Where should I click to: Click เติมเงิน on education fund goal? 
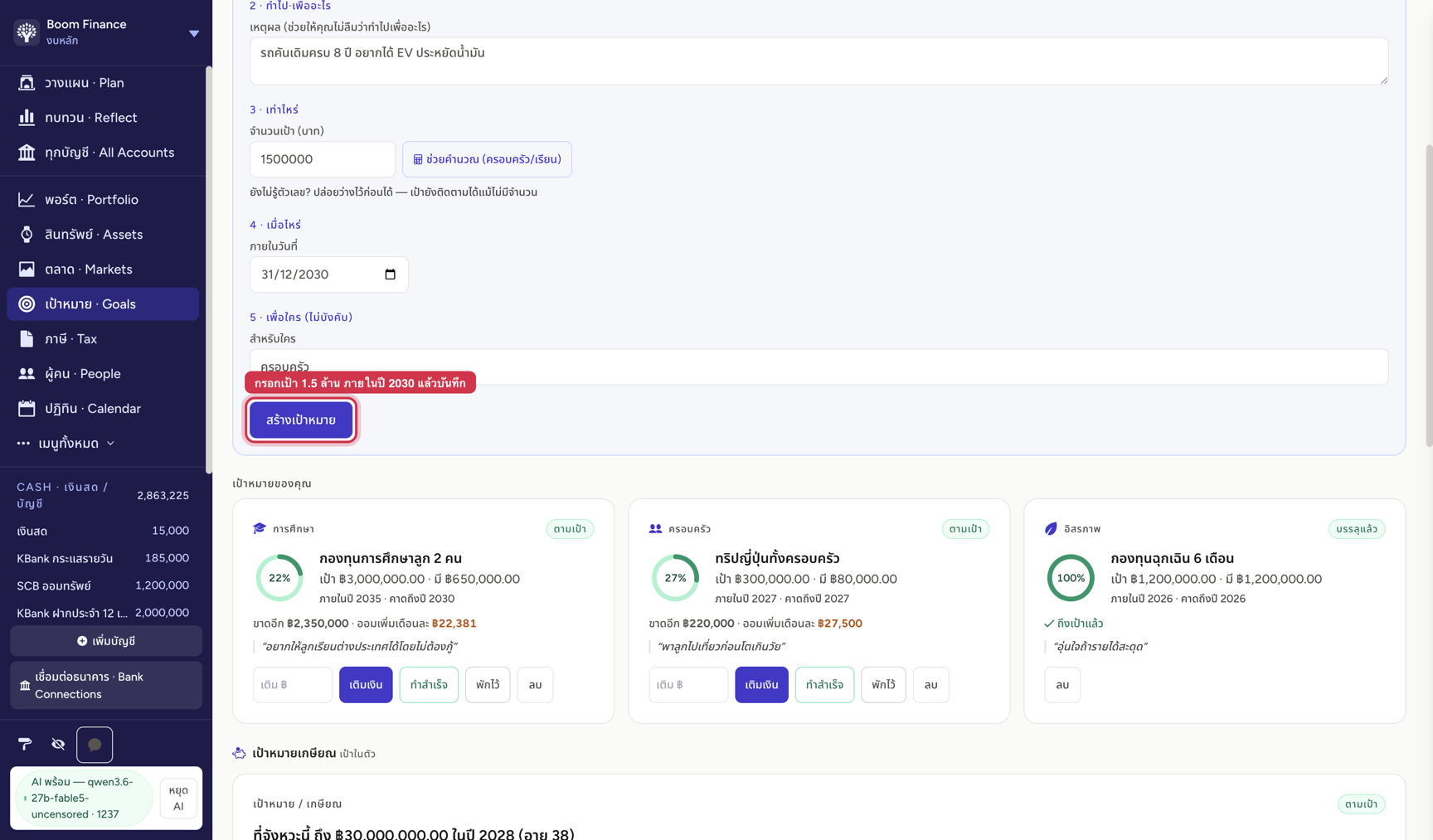click(x=366, y=685)
